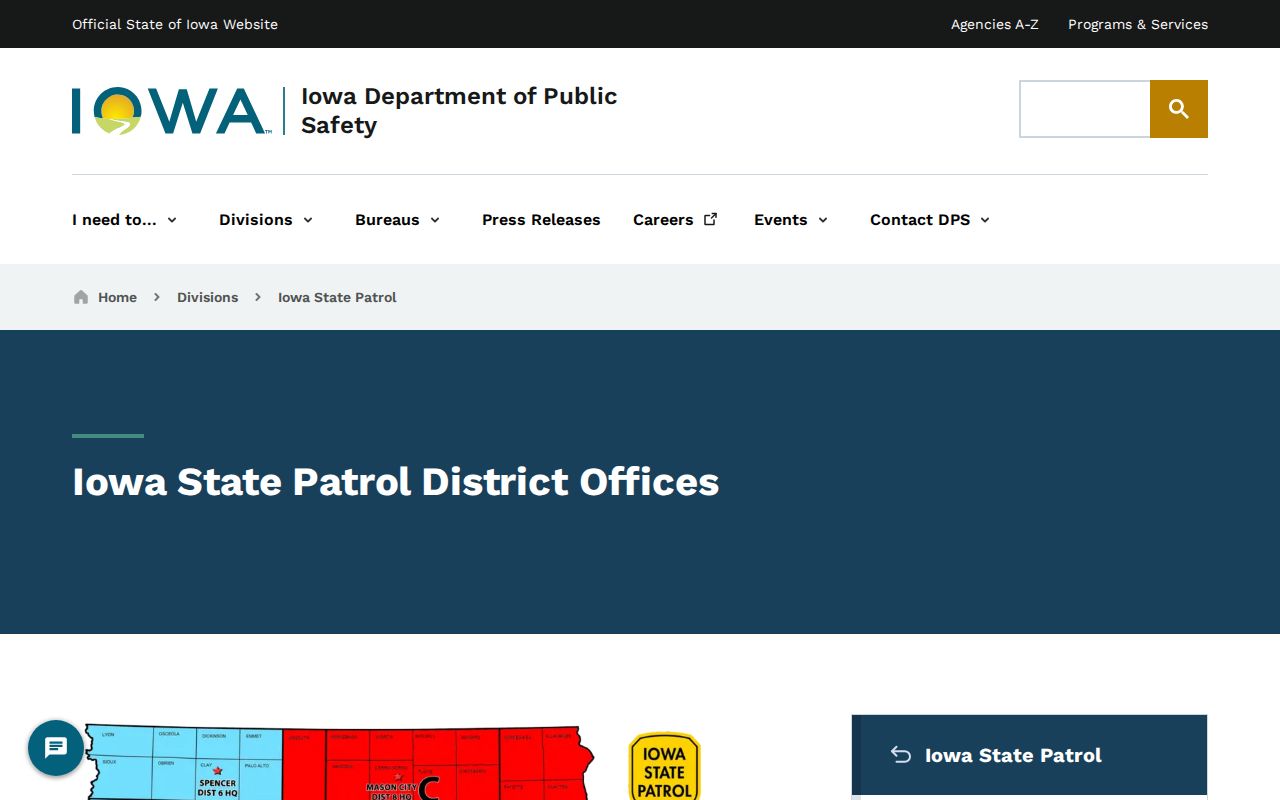The height and width of the screenshot is (800, 1280).
Task: Expand the Divisions menu chevron
Action: tap(308, 220)
